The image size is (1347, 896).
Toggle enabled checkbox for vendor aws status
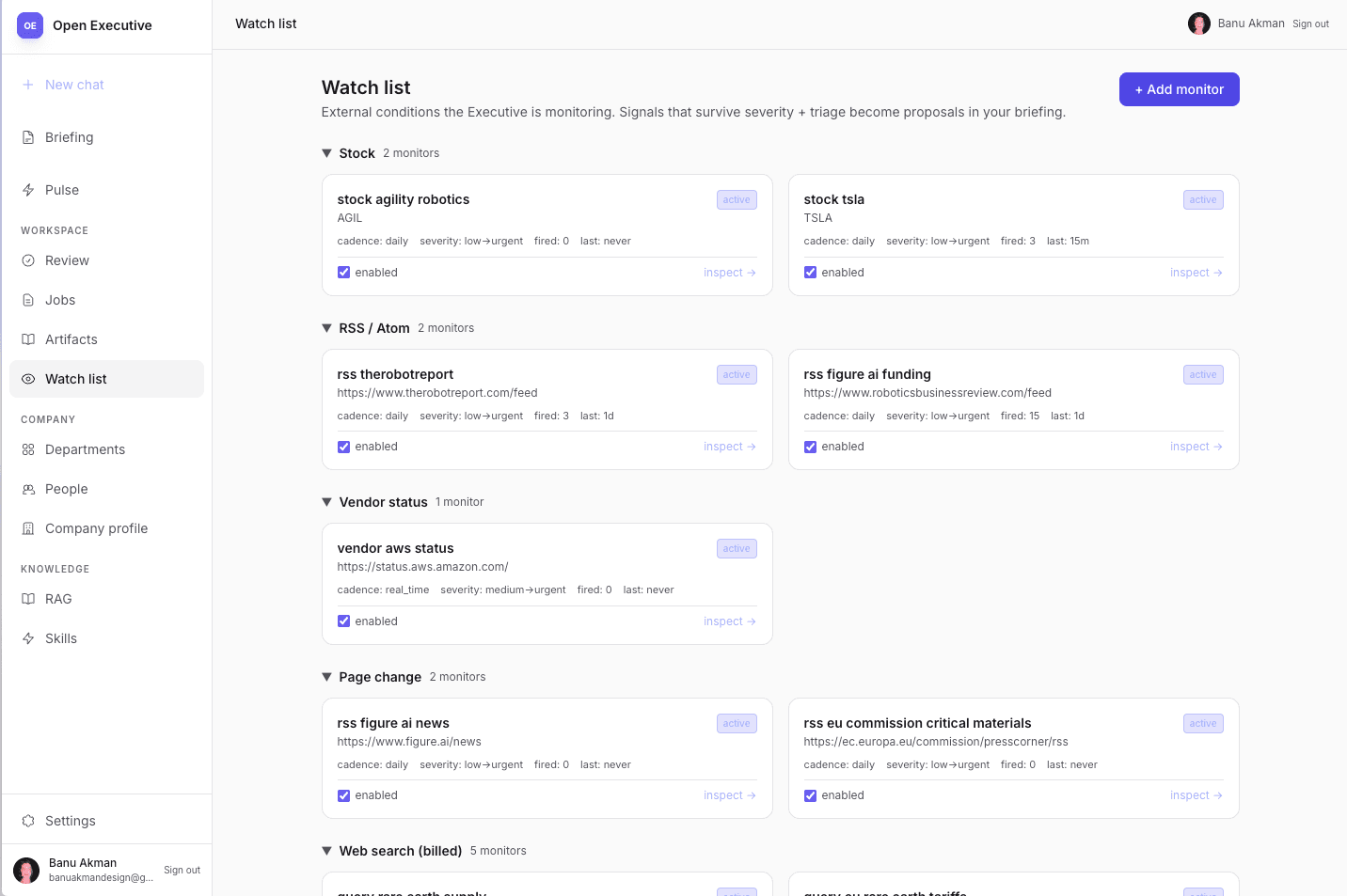(343, 621)
